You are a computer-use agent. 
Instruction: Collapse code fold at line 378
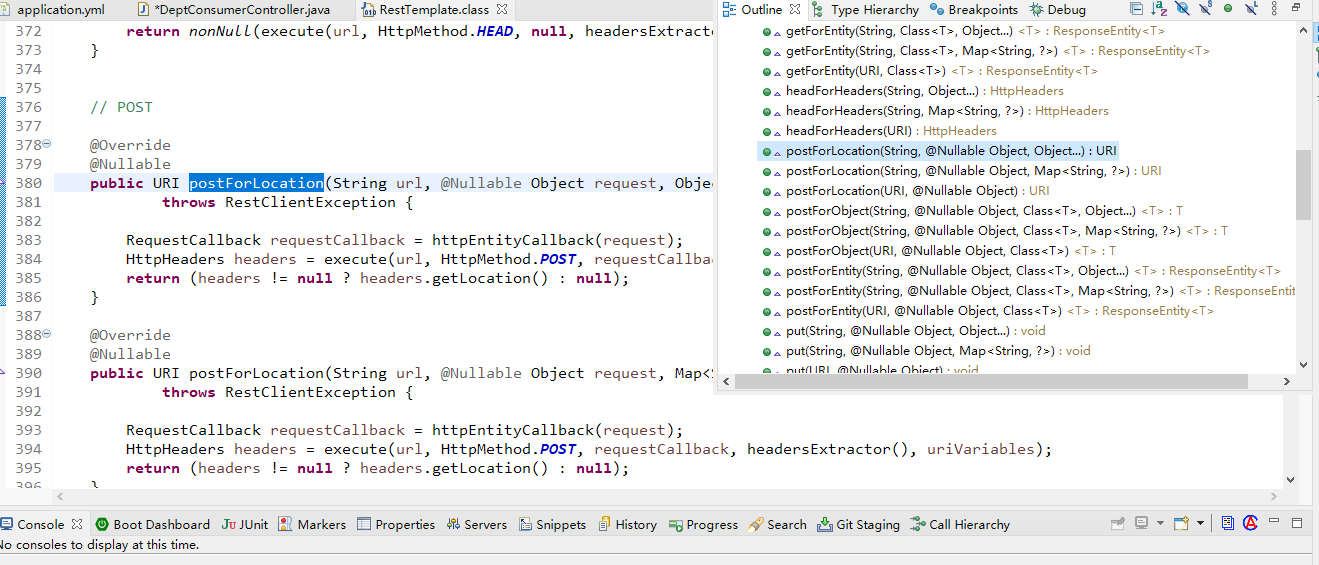click(47, 145)
